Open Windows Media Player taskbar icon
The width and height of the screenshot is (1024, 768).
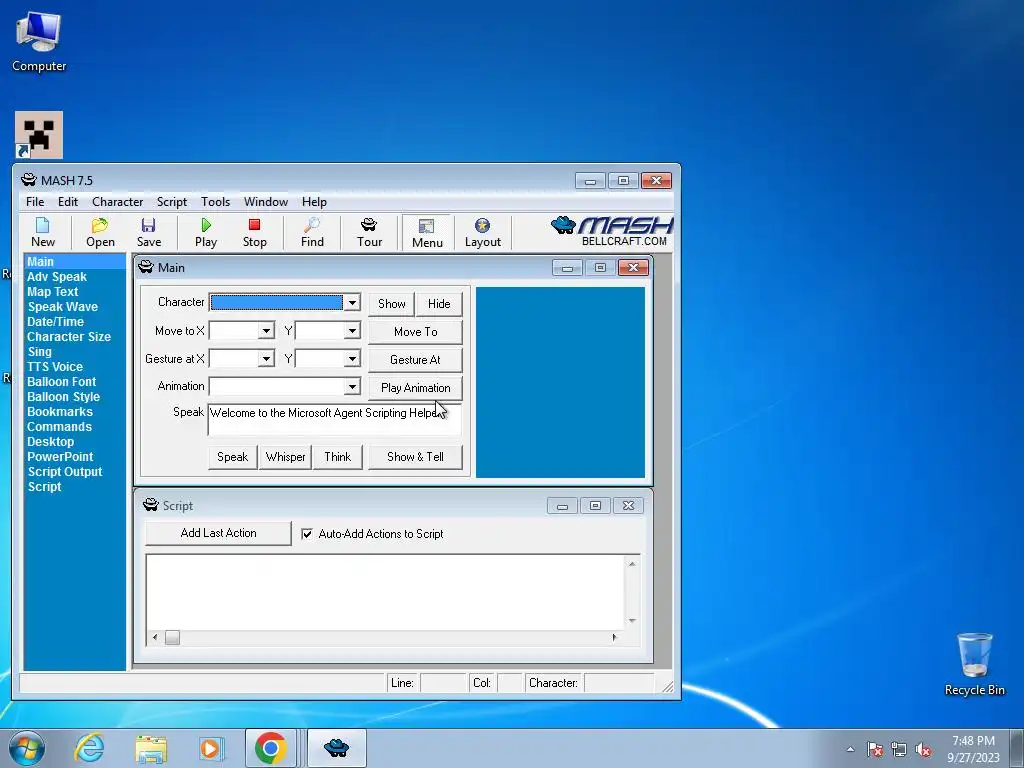210,748
